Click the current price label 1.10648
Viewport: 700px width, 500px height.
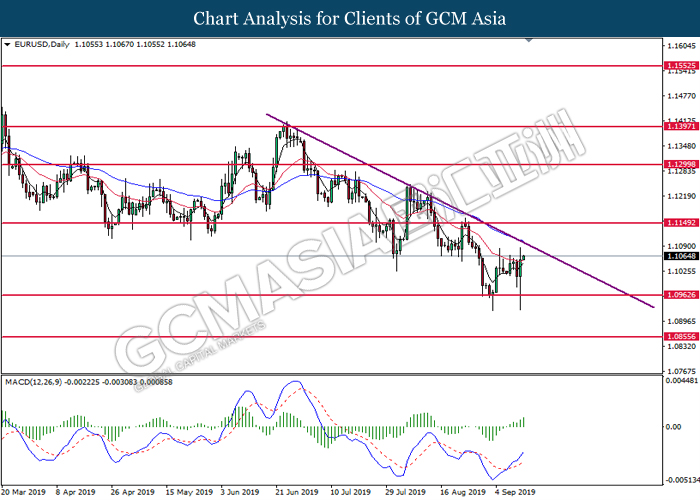pyautogui.click(x=681, y=256)
